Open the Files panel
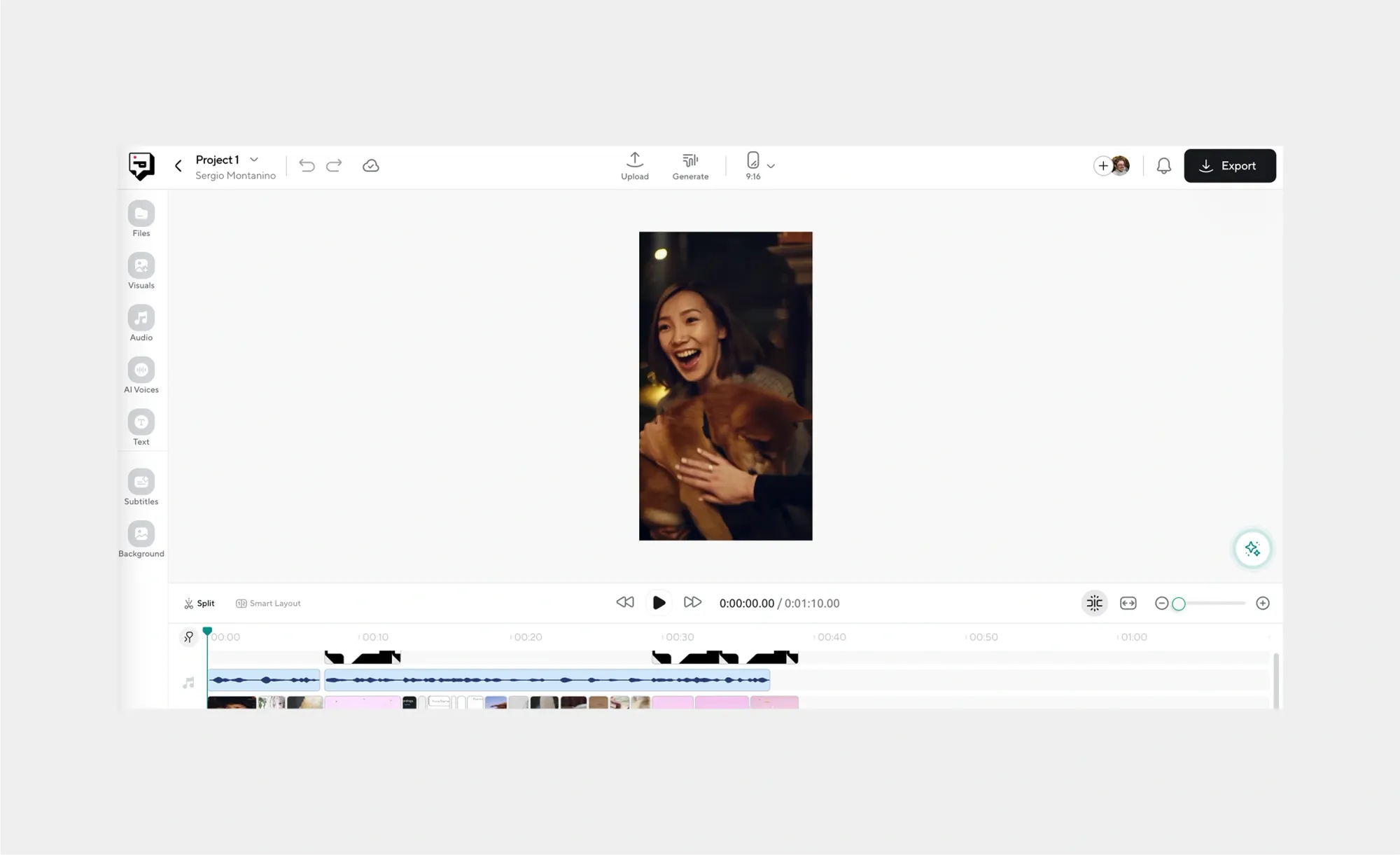This screenshot has width=1400, height=855. coord(141,214)
